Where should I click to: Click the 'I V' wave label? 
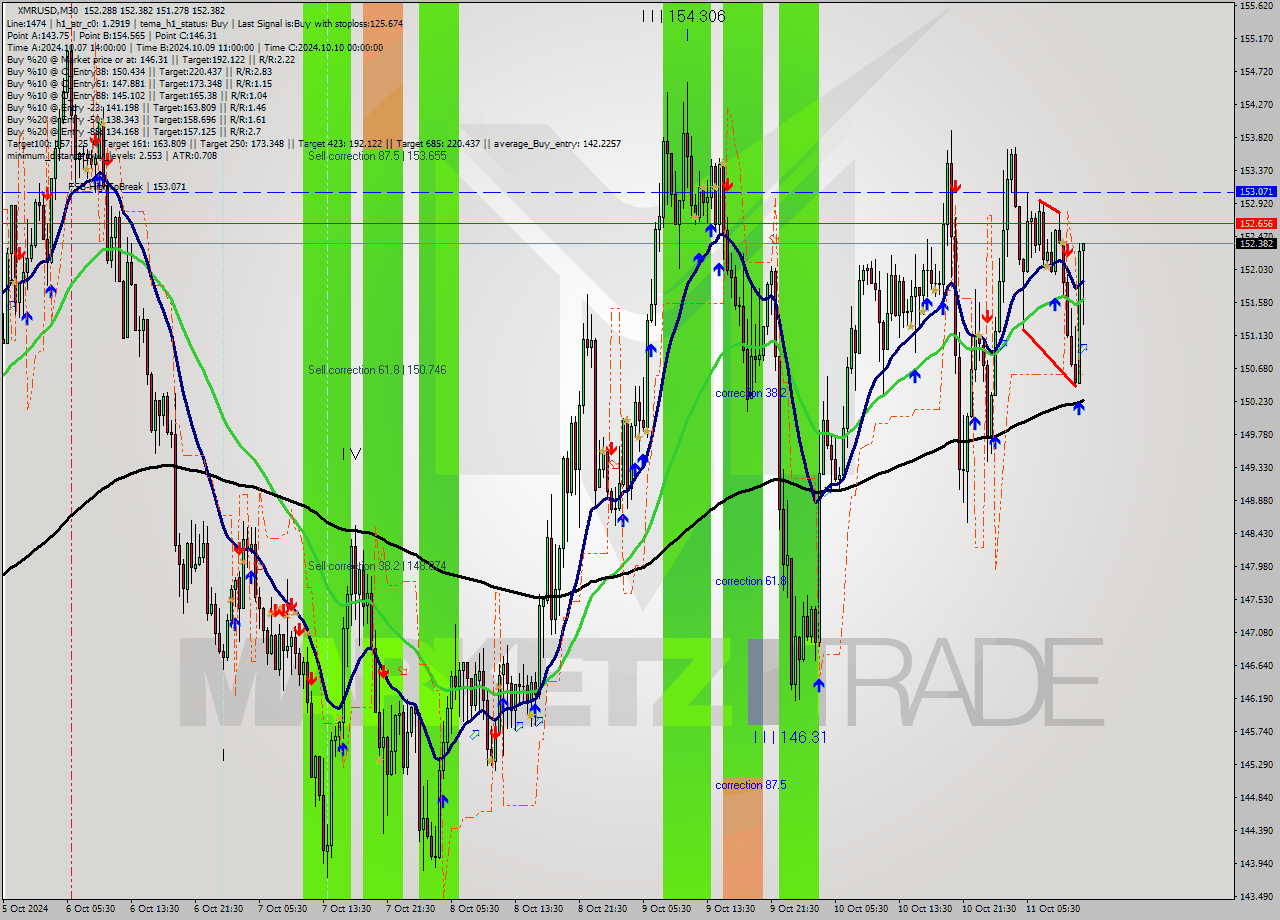[x=351, y=454]
